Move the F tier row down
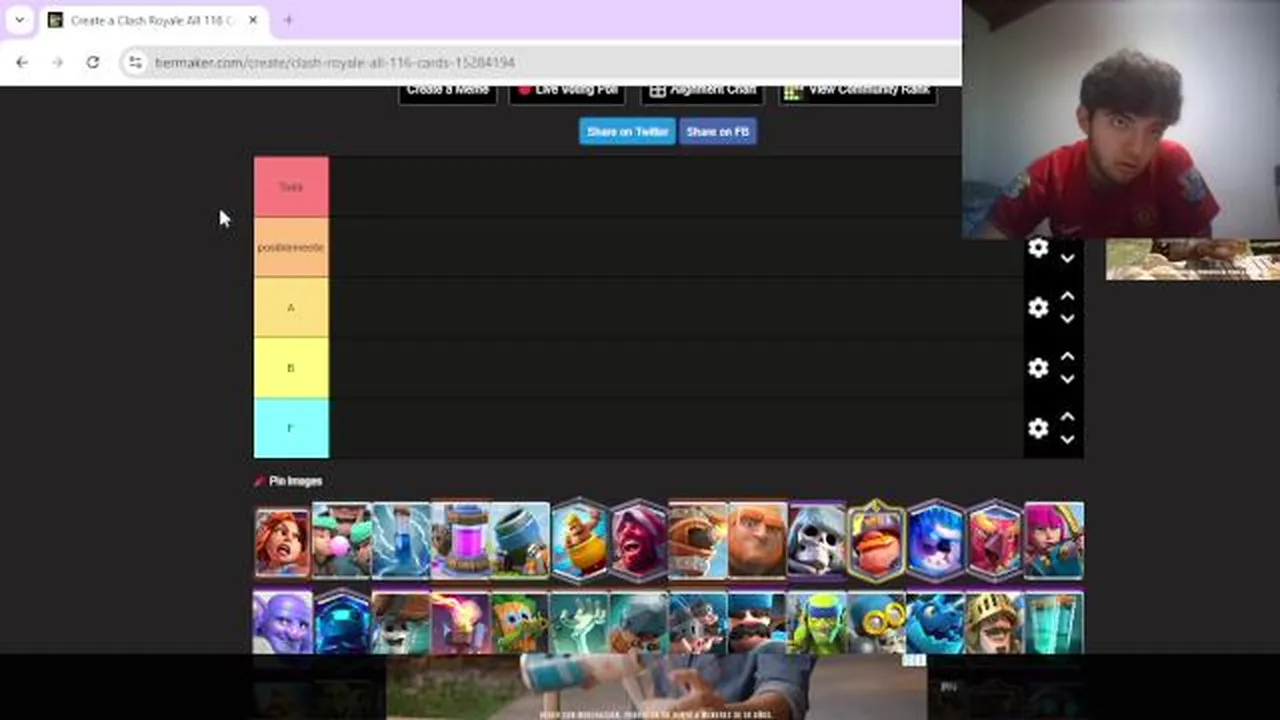Image resolution: width=1280 pixels, height=720 pixels. 1067,439
